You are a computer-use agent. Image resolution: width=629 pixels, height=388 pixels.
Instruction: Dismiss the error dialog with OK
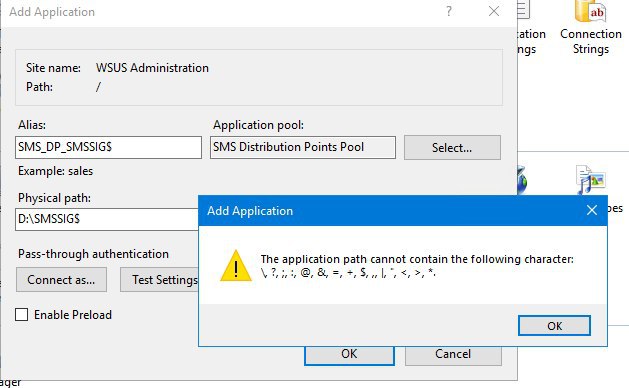554,325
